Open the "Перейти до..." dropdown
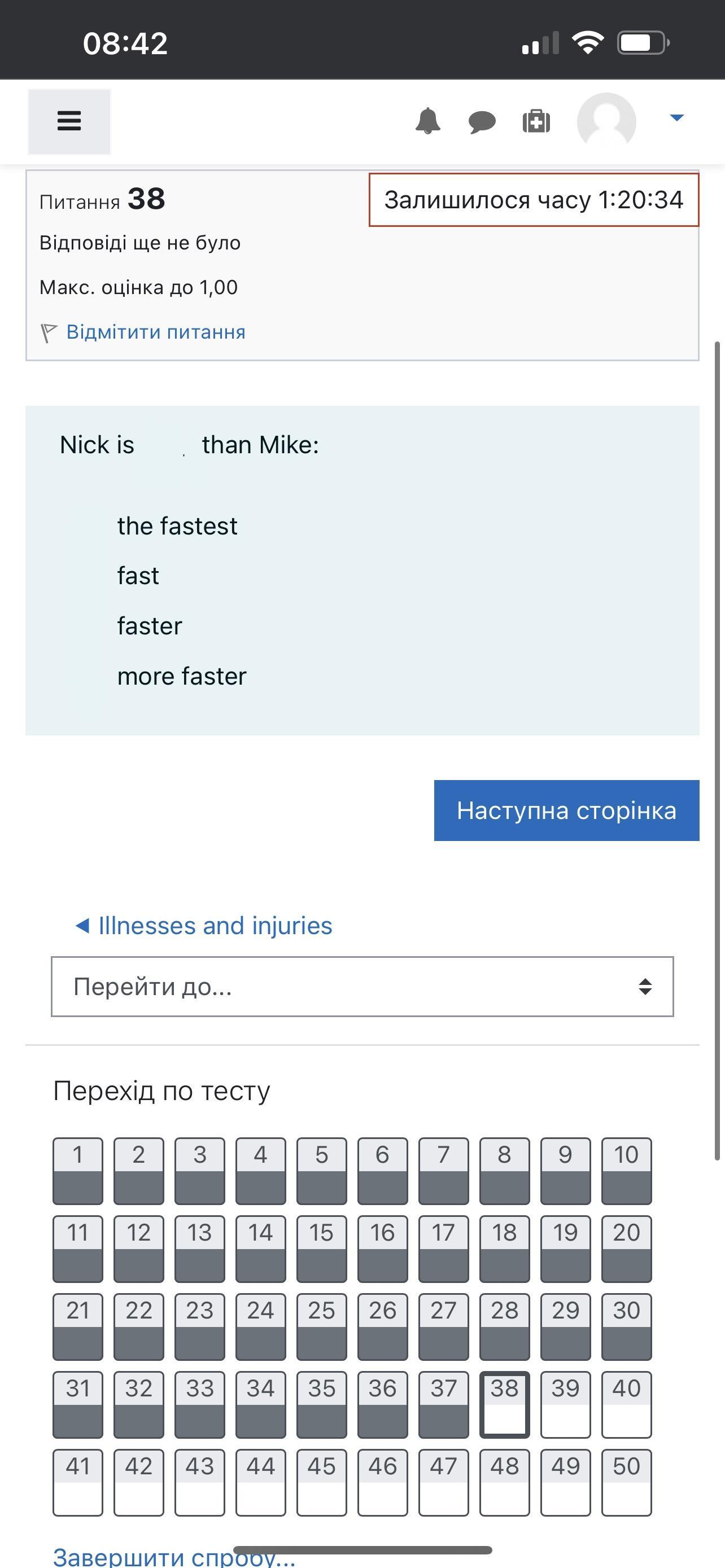The height and width of the screenshot is (1568, 725). click(x=362, y=987)
